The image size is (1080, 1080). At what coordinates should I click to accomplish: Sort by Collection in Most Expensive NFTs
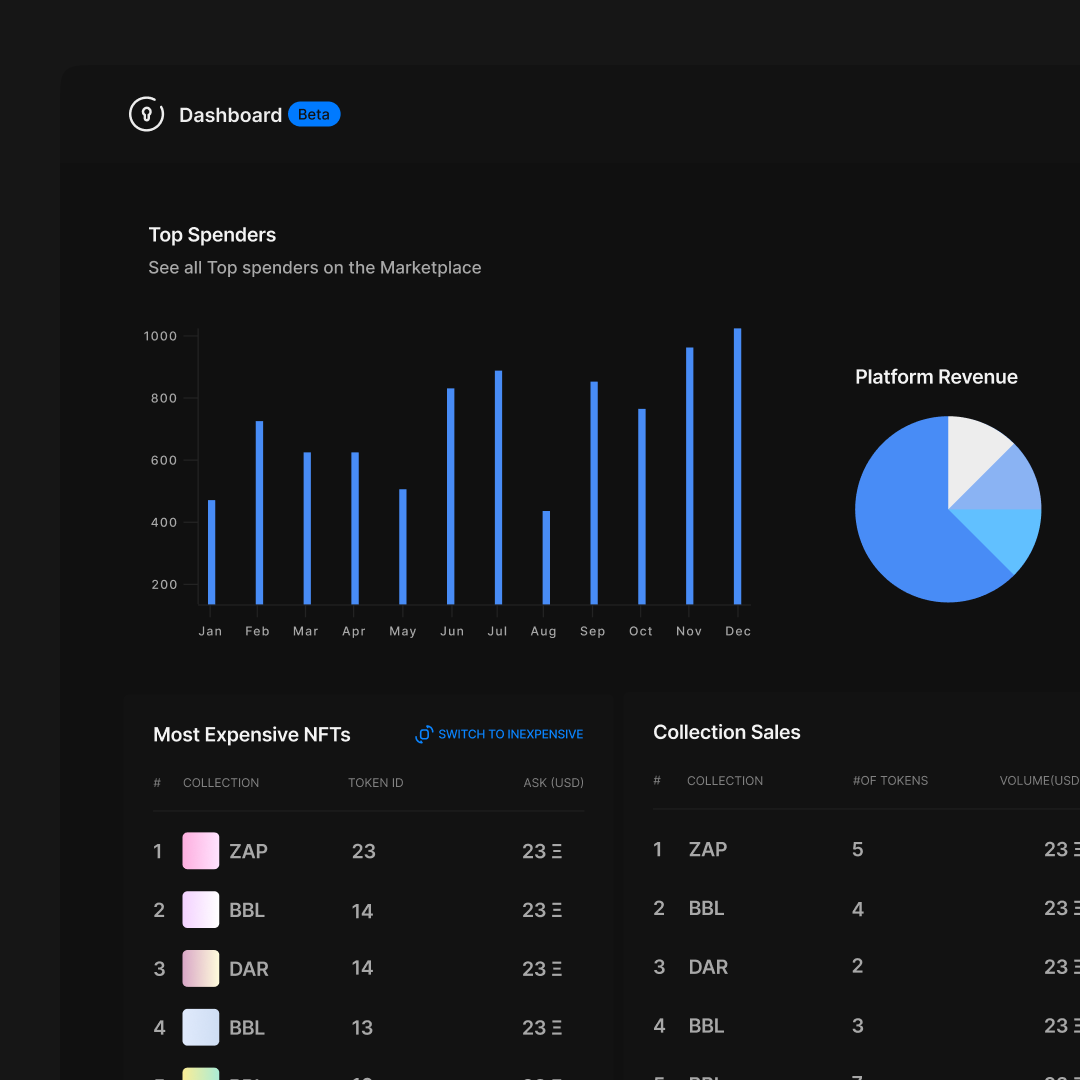(x=221, y=783)
